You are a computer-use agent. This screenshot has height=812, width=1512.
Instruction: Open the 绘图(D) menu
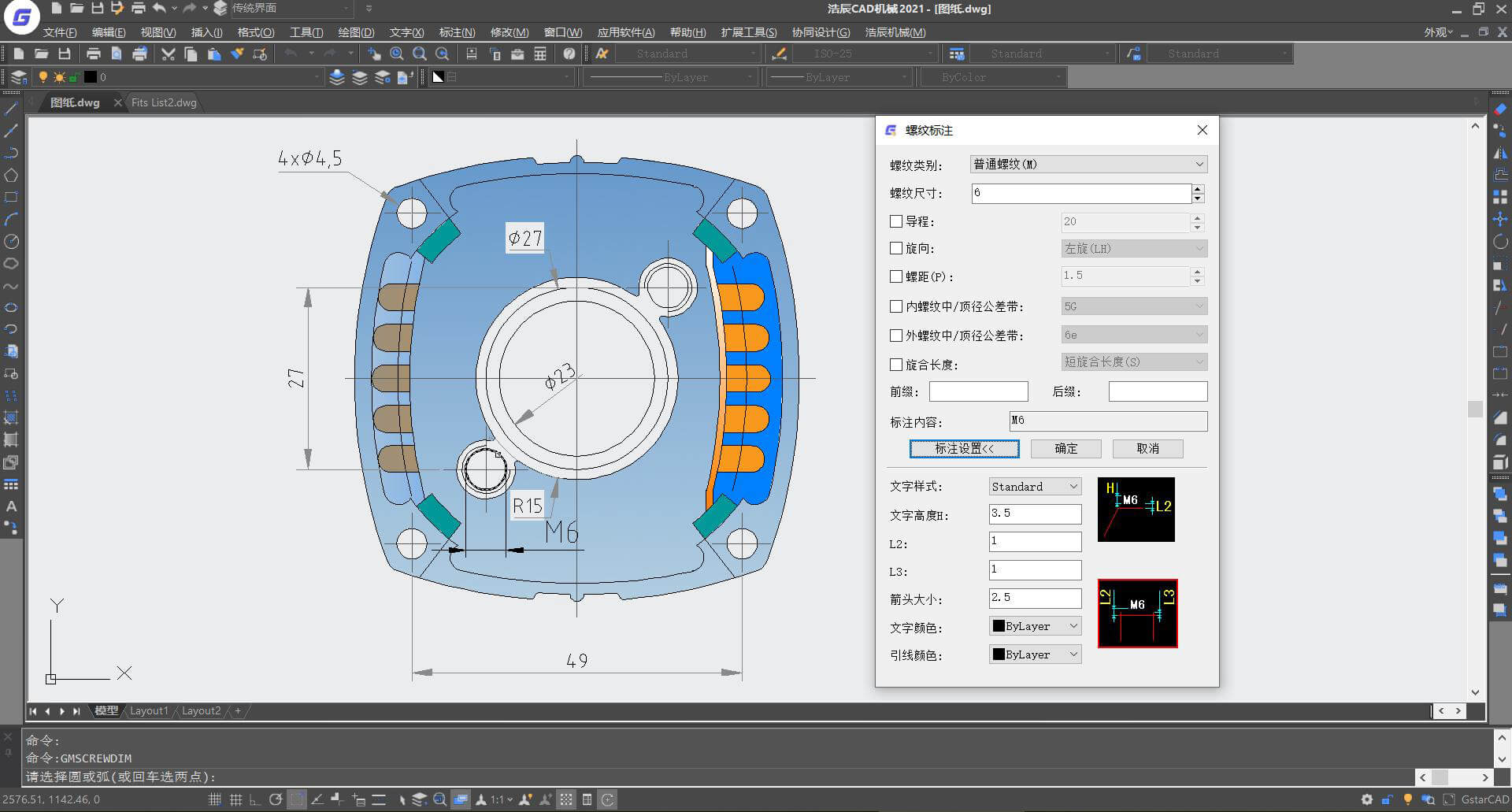tap(355, 32)
